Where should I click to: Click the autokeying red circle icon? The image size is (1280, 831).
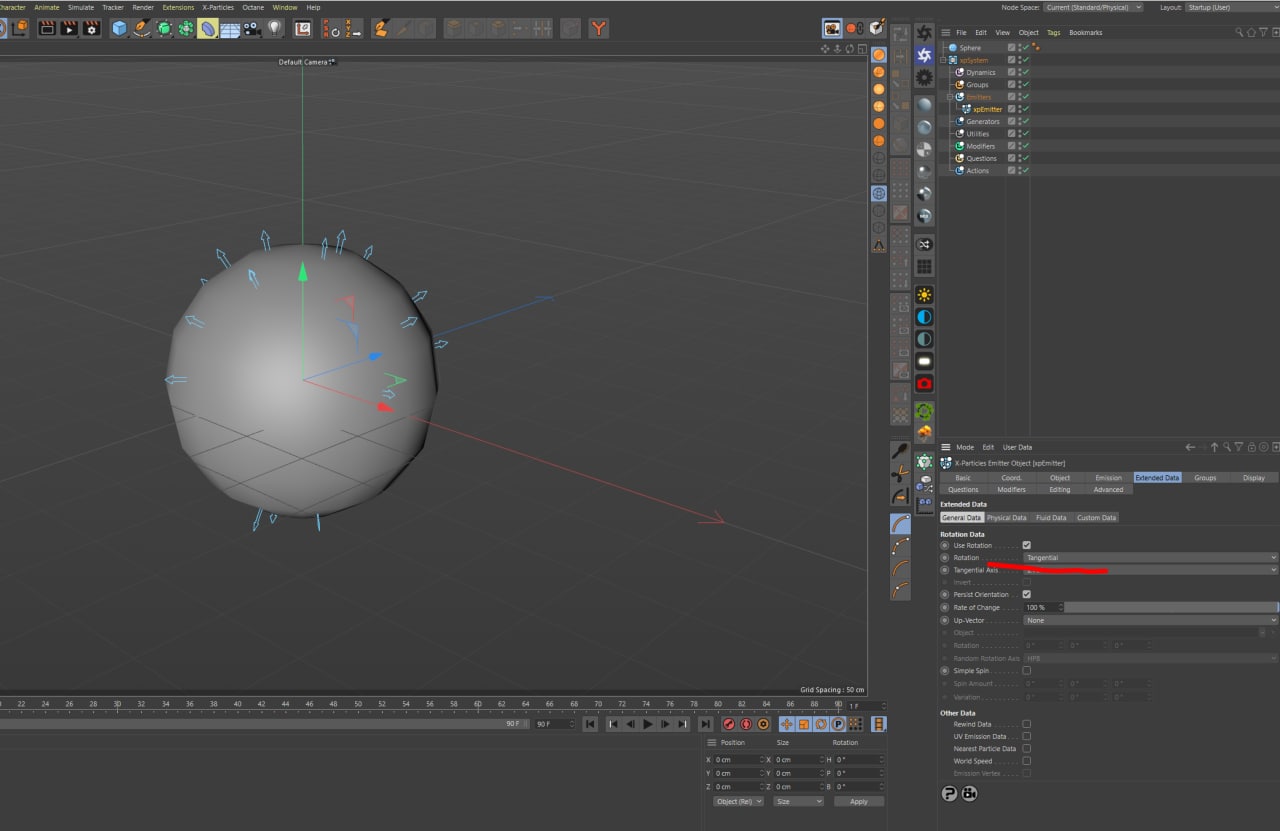coord(746,724)
